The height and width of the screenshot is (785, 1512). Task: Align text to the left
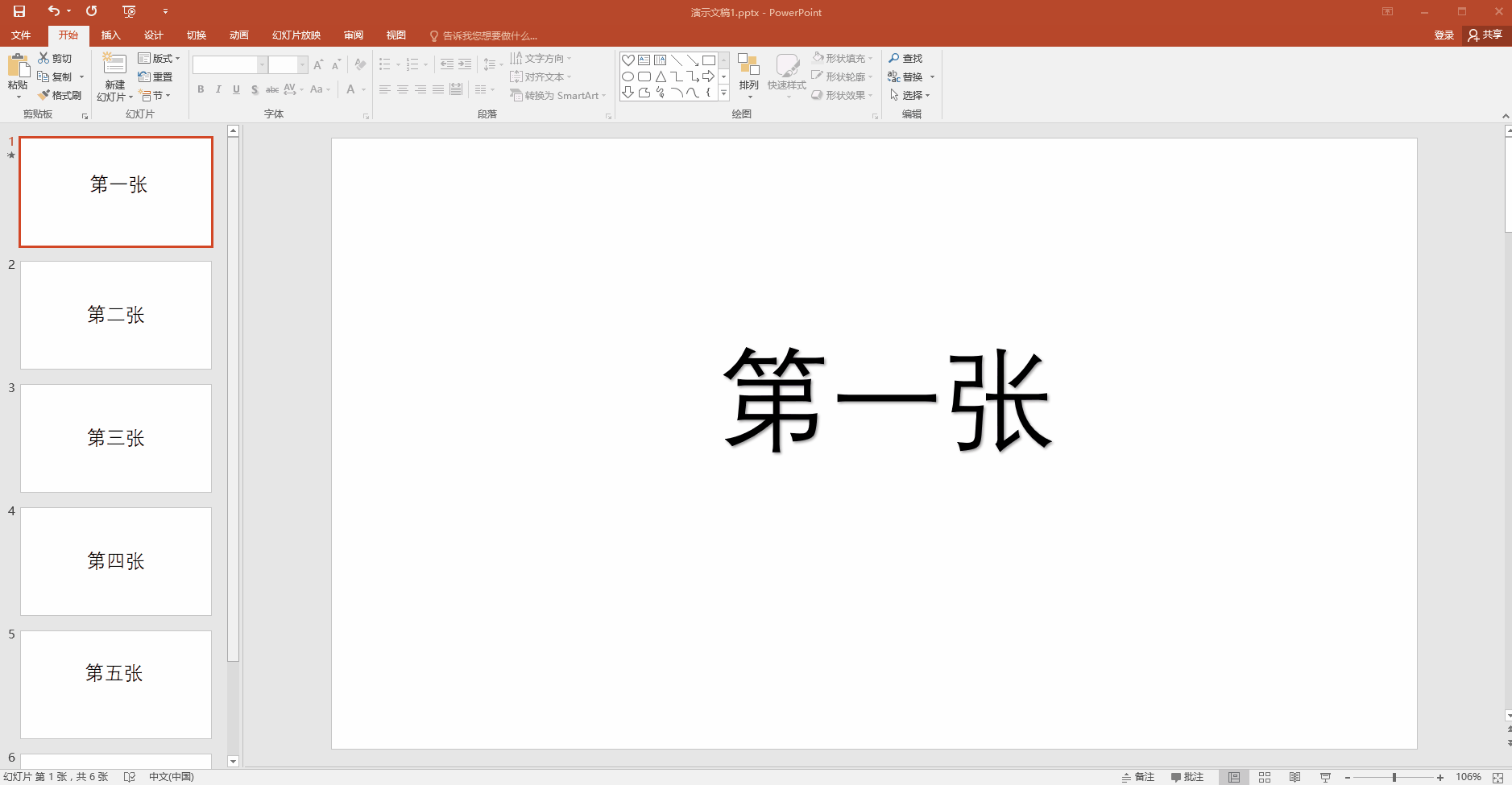[385, 89]
